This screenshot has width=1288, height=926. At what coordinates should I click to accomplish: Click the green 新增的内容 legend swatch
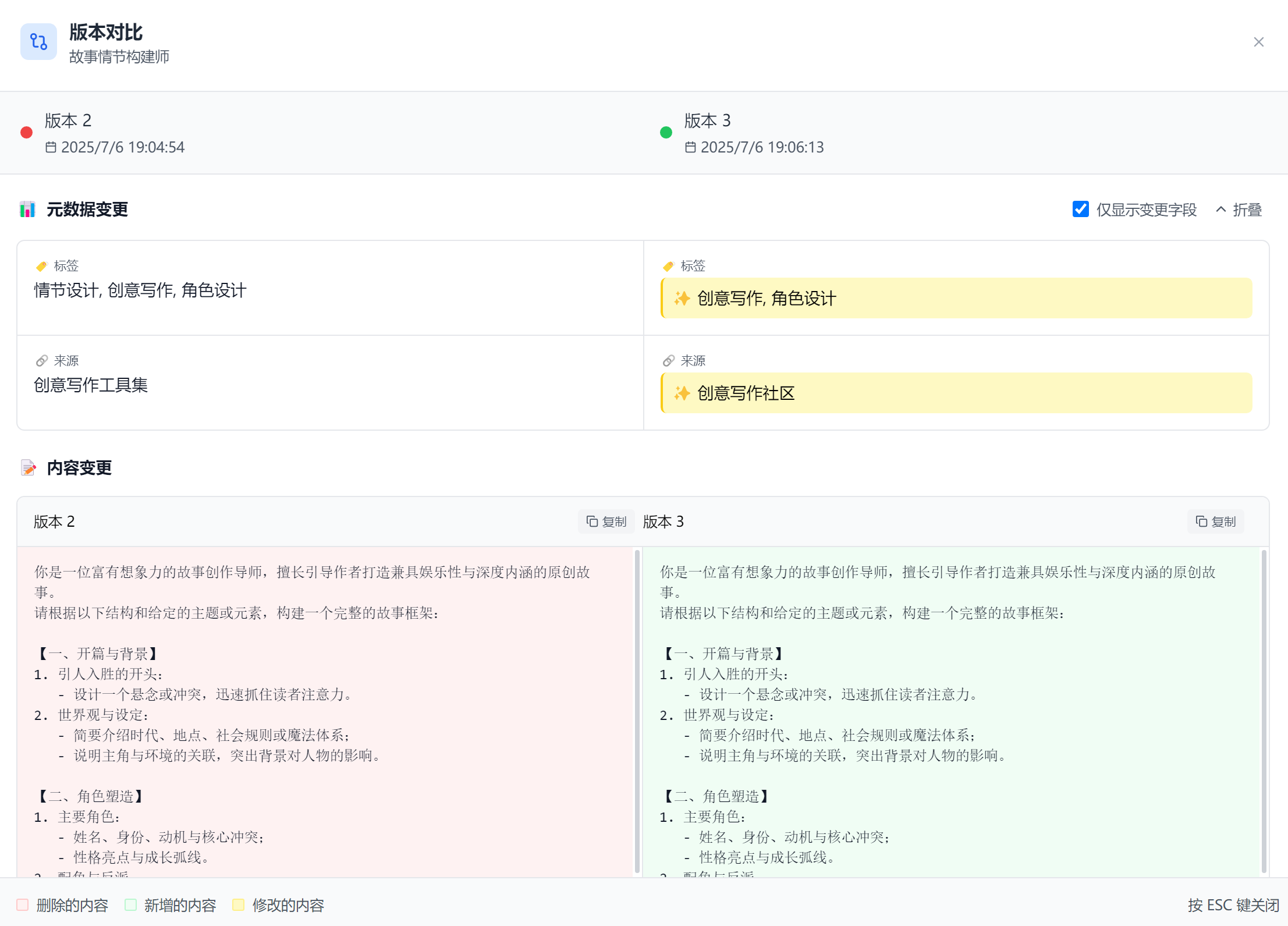pyautogui.click(x=131, y=905)
